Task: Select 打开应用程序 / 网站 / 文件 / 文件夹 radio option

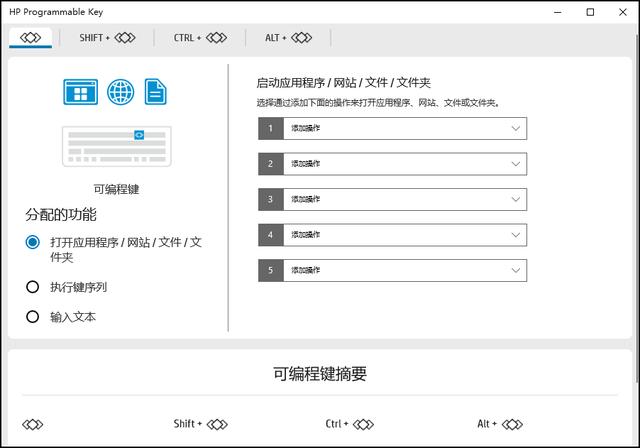Action: pos(33,242)
